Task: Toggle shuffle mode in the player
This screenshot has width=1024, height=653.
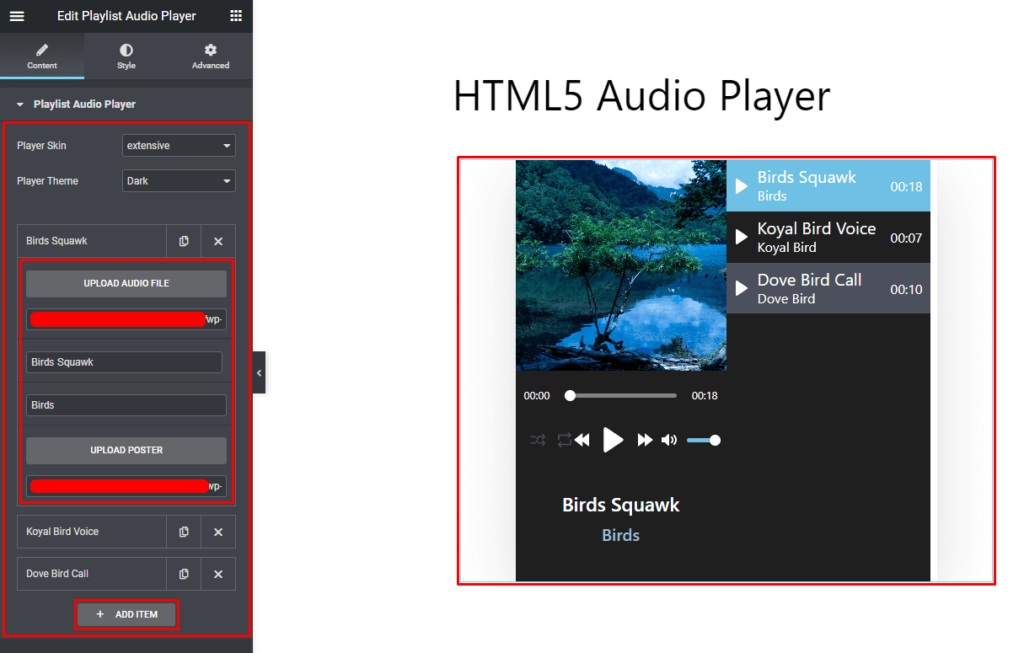Action: coord(537,439)
